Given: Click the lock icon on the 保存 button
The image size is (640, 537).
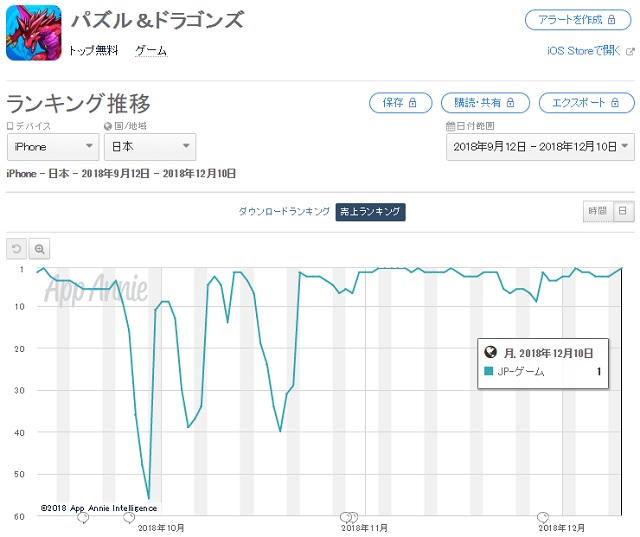Looking at the screenshot, I should point(413,103).
